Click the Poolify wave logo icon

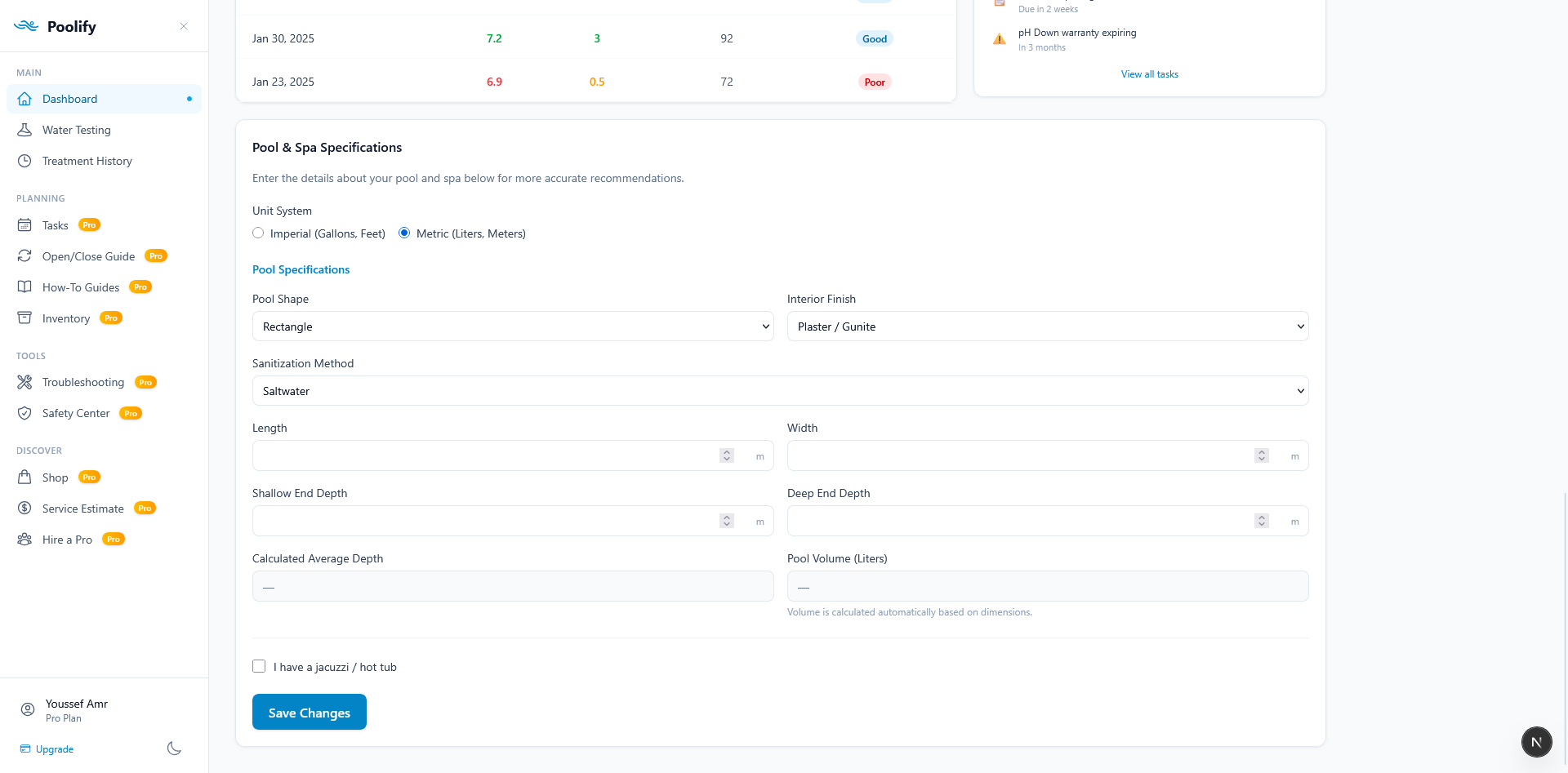pyautogui.click(x=26, y=26)
